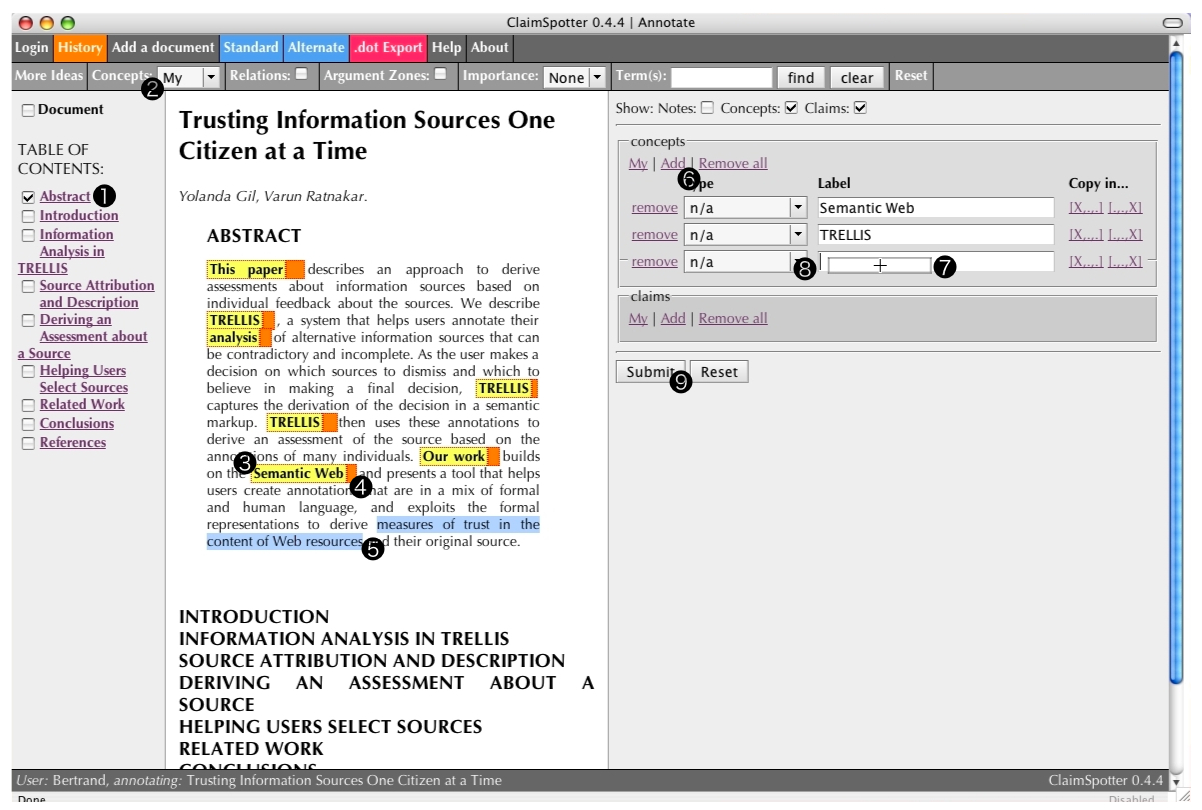Enable the Argument Zones checkbox
Screen dimensions: 1202x810
pyautogui.click(x=440, y=73)
